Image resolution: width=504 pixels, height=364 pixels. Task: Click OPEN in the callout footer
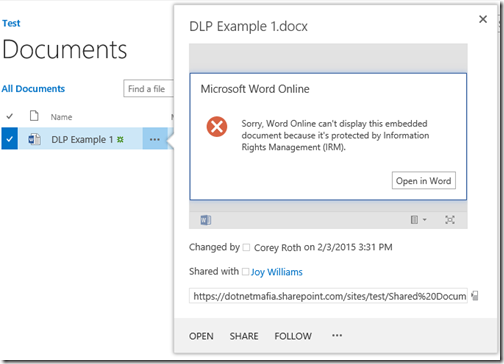pos(201,336)
